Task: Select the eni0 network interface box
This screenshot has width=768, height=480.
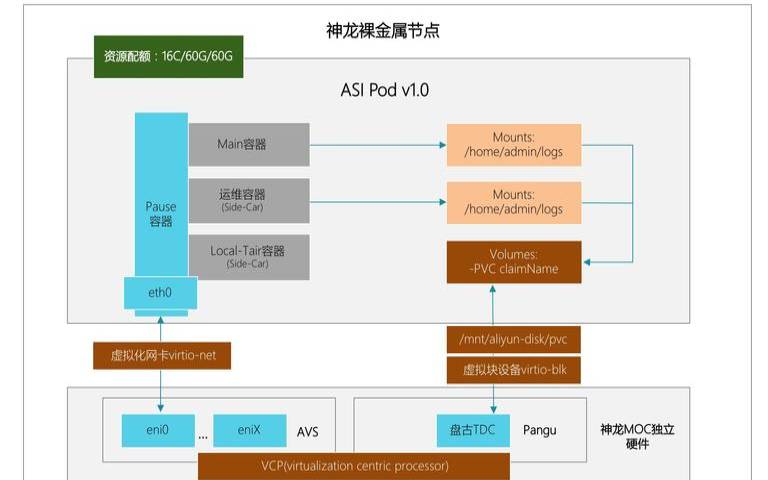Action: click(158, 431)
